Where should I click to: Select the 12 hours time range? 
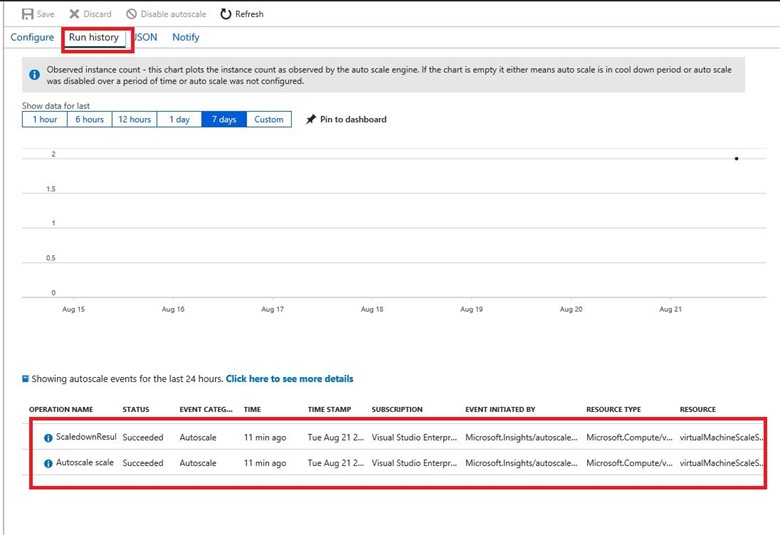[x=134, y=119]
